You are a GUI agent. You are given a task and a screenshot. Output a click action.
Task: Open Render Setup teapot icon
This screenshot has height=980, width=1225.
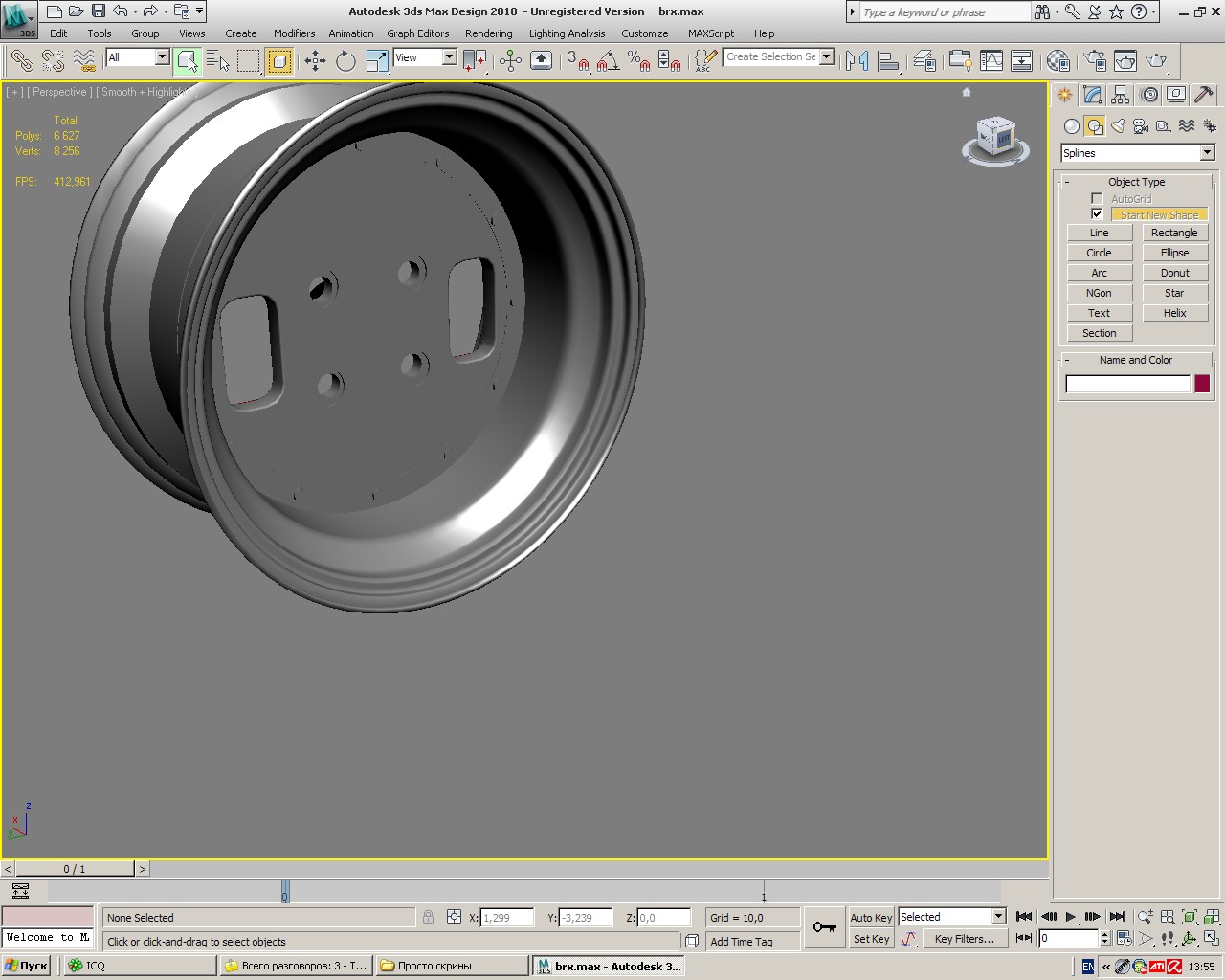point(1095,61)
